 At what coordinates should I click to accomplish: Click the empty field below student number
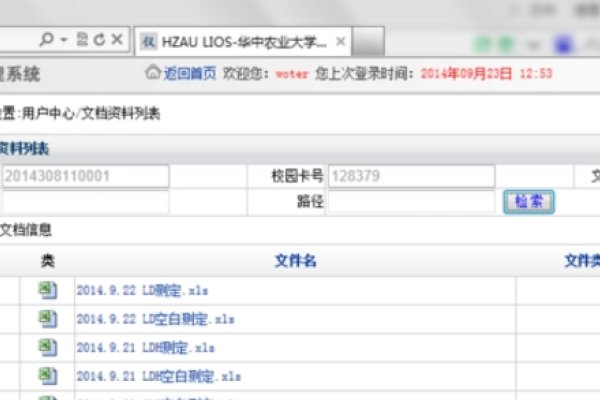point(86,202)
